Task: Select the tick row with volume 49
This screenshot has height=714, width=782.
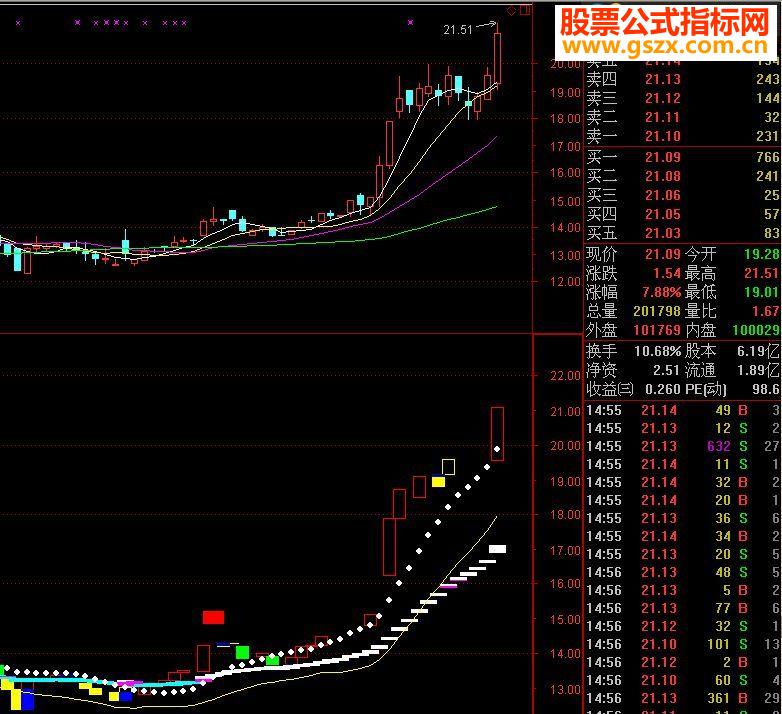Action: coord(683,410)
